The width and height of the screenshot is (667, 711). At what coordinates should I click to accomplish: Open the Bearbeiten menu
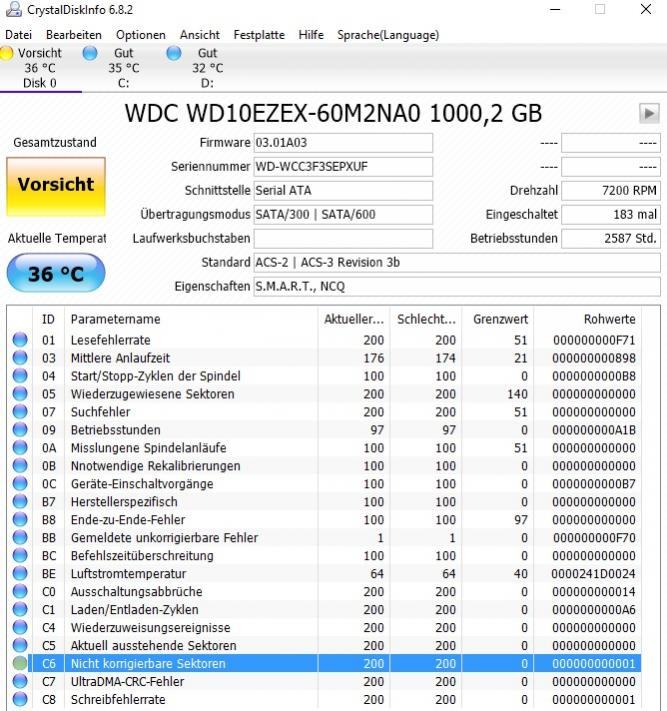pos(73,35)
